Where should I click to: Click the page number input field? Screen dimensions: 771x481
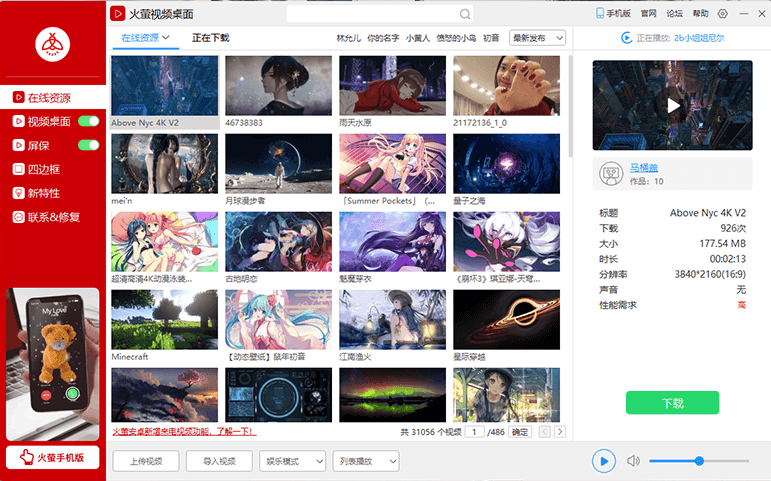474,432
